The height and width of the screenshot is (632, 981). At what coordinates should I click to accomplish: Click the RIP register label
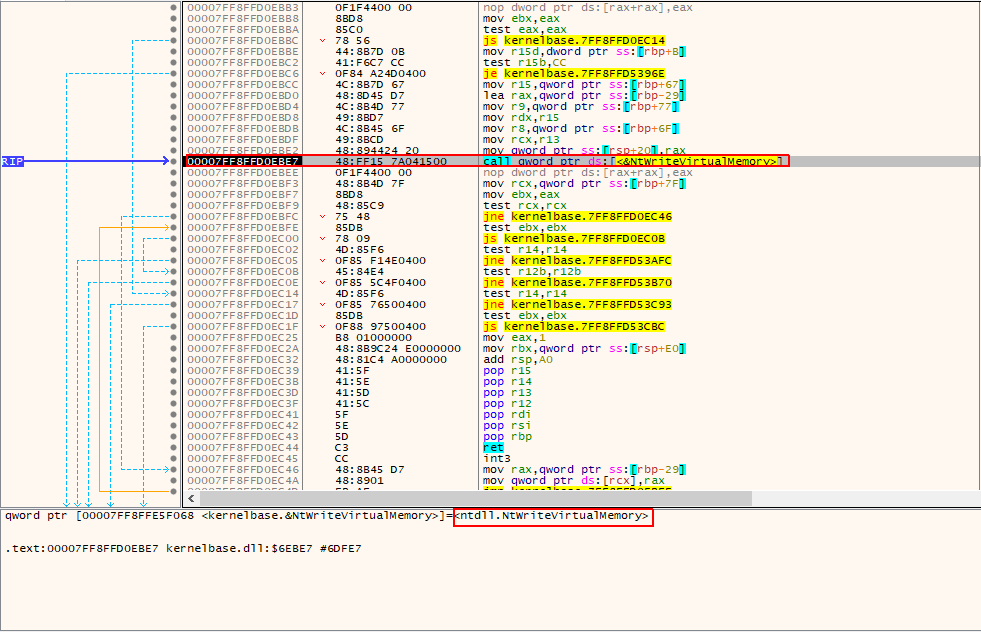tap(12, 161)
